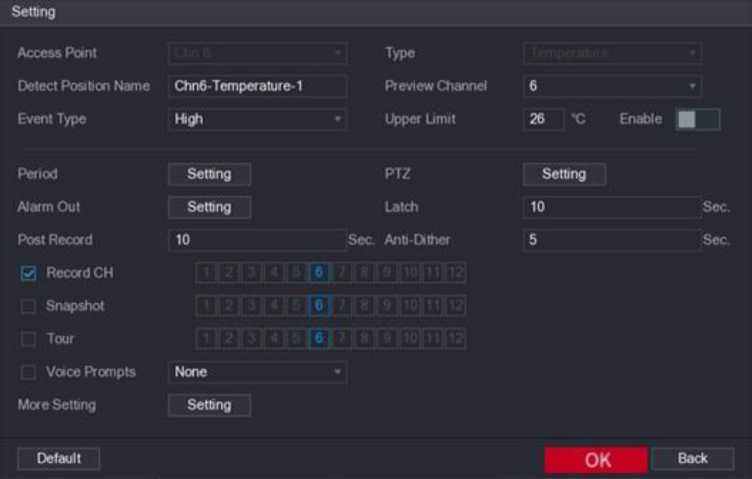The width and height of the screenshot is (752, 479).
Task: Click the Detect Position Name field
Action: (x=257, y=86)
